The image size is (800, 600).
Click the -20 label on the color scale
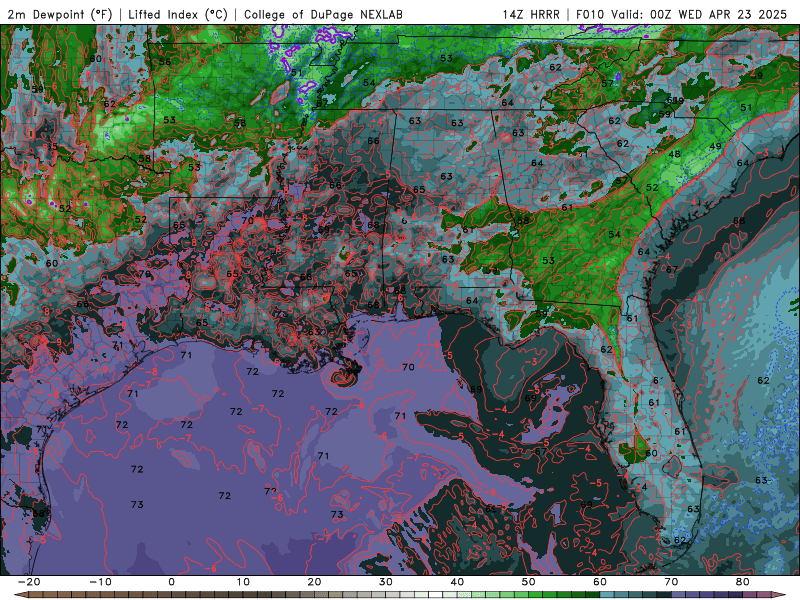29,582
